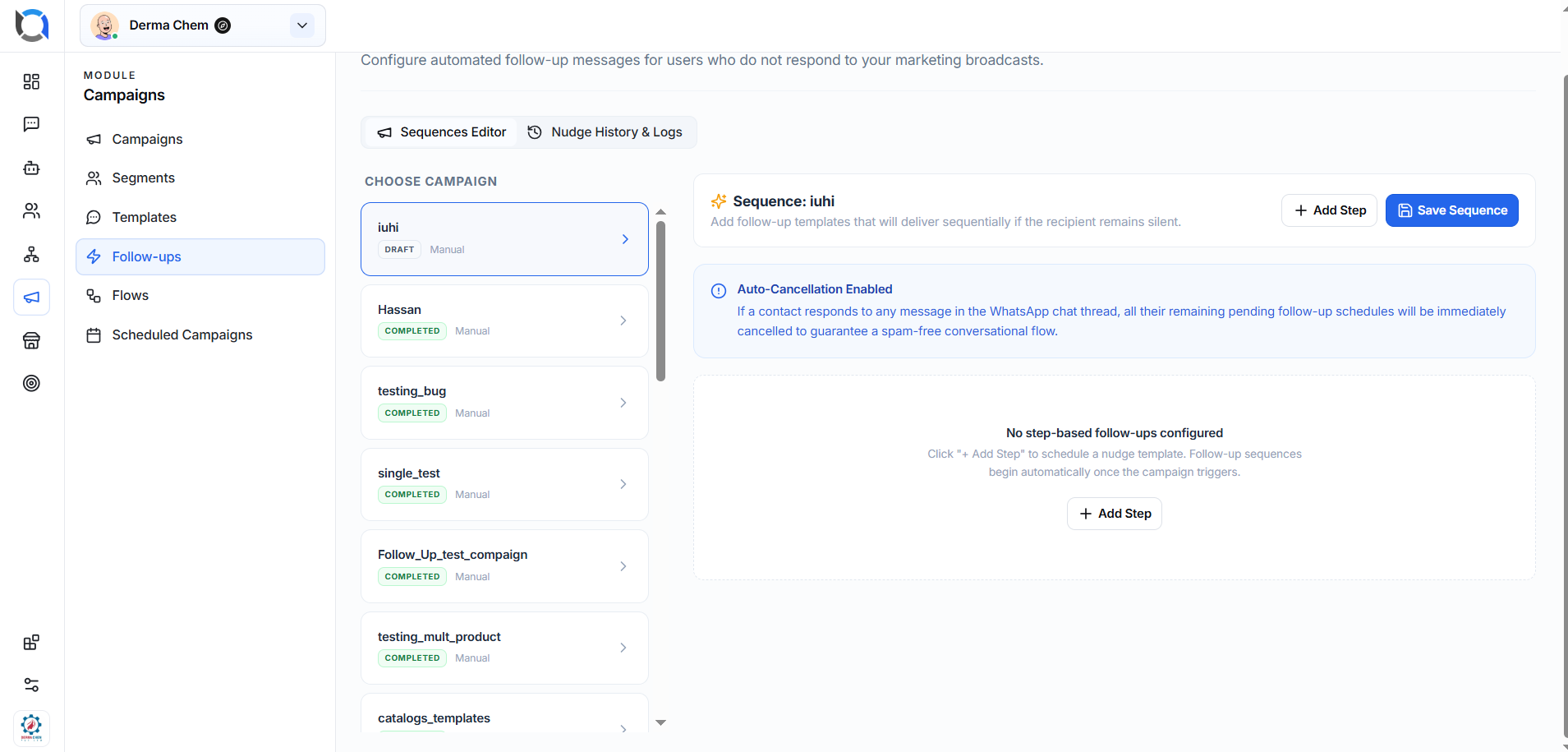Open the target goals icon in left rail
Screen dimensions: 1568x752
click(x=31, y=383)
